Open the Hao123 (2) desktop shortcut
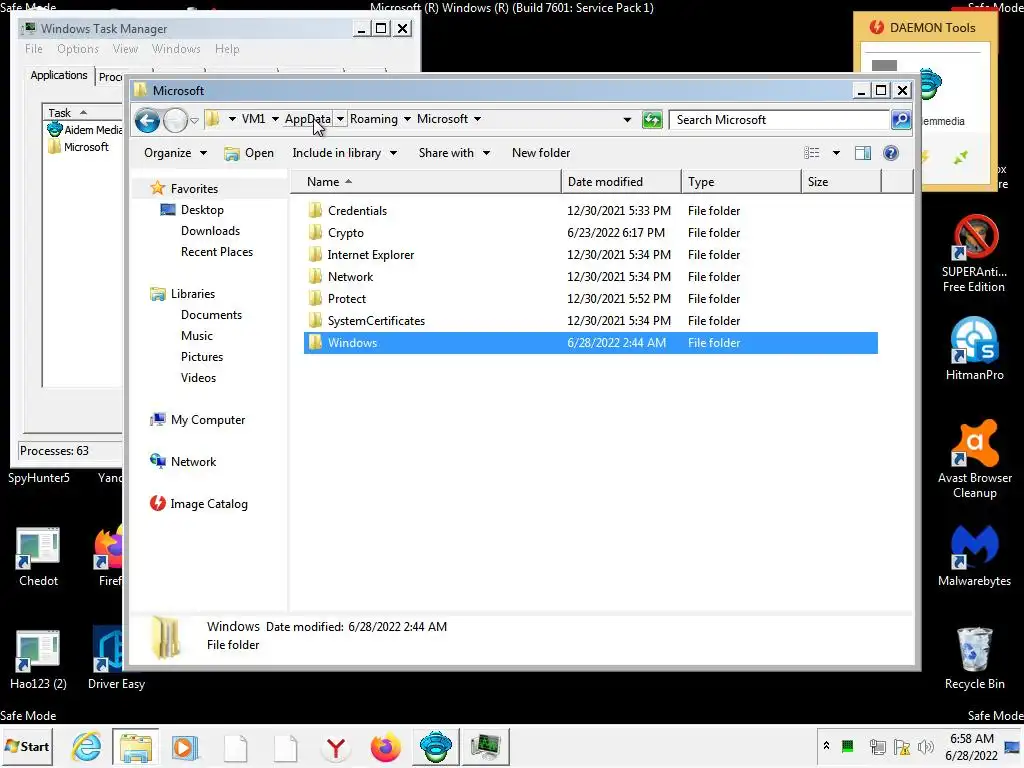1024x768 pixels. click(38, 658)
